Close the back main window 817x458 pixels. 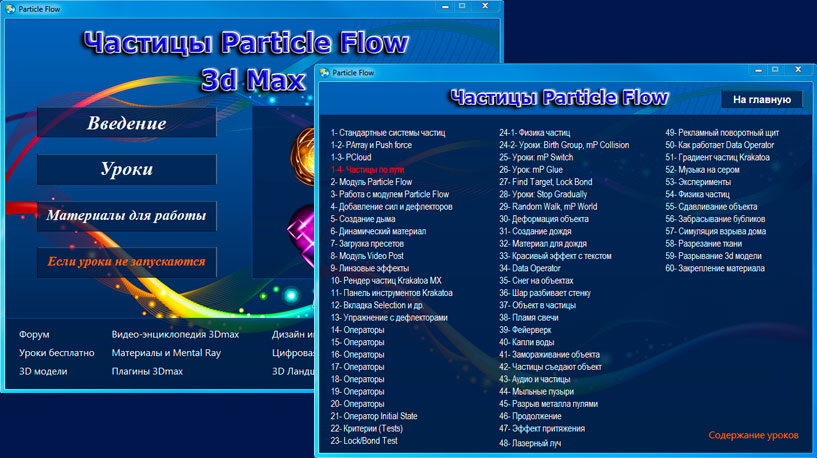[x=485, y=6]
